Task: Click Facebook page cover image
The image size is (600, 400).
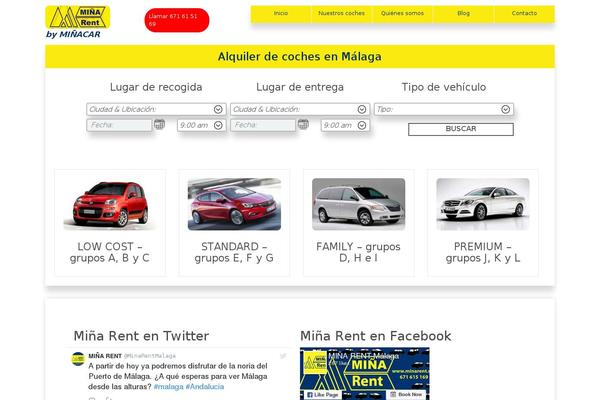Action: click(x=365, y=374)
